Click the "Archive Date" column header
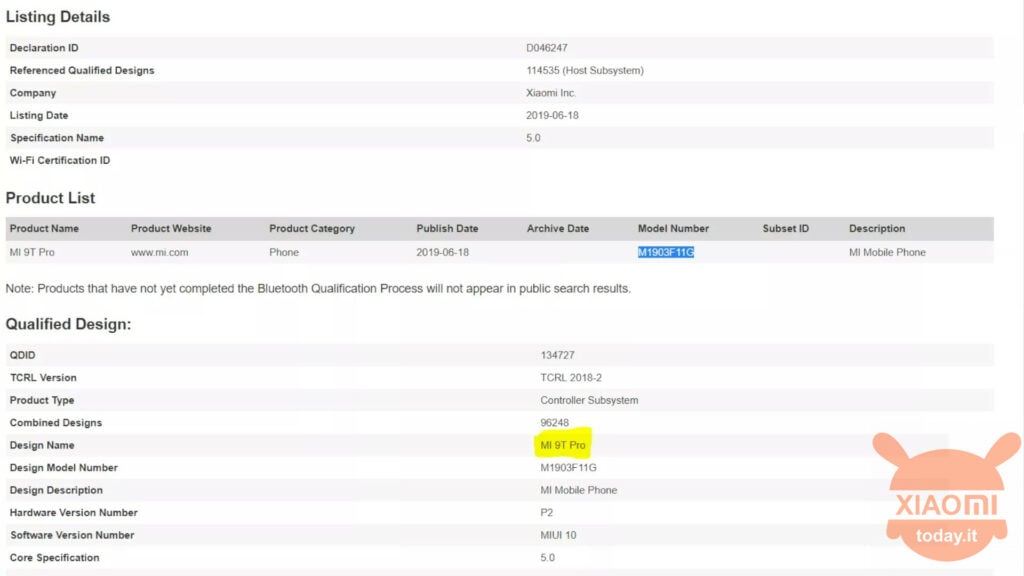 (x=558, y=229)
